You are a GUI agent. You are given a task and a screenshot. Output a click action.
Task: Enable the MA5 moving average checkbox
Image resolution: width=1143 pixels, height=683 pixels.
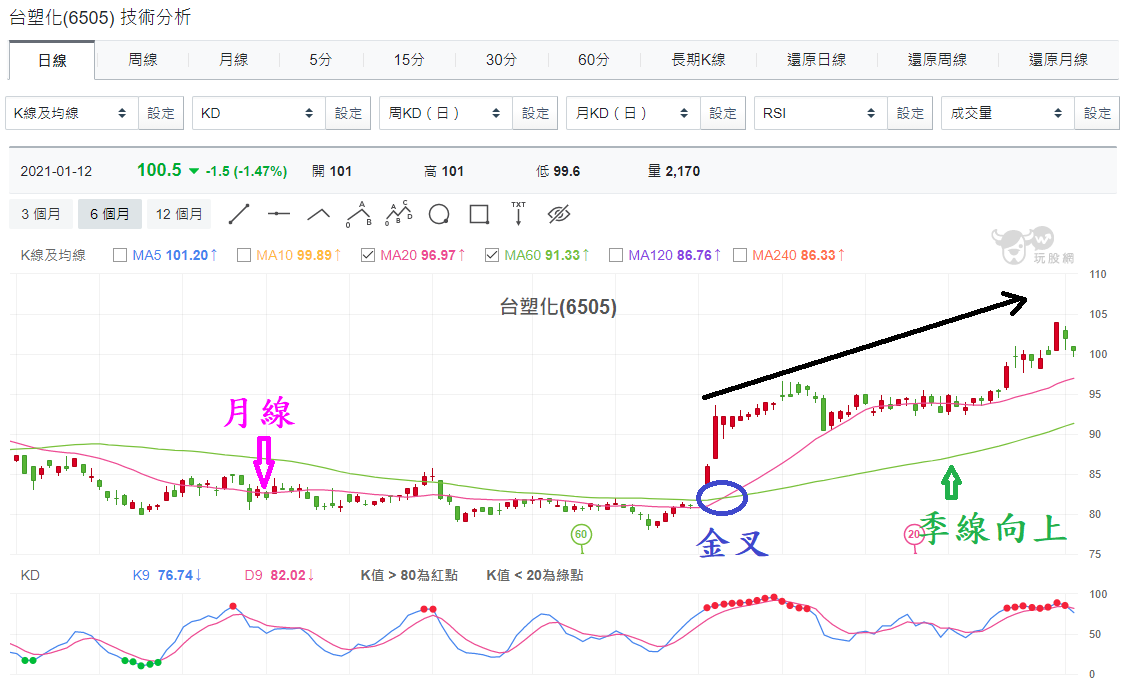[120, 255]
